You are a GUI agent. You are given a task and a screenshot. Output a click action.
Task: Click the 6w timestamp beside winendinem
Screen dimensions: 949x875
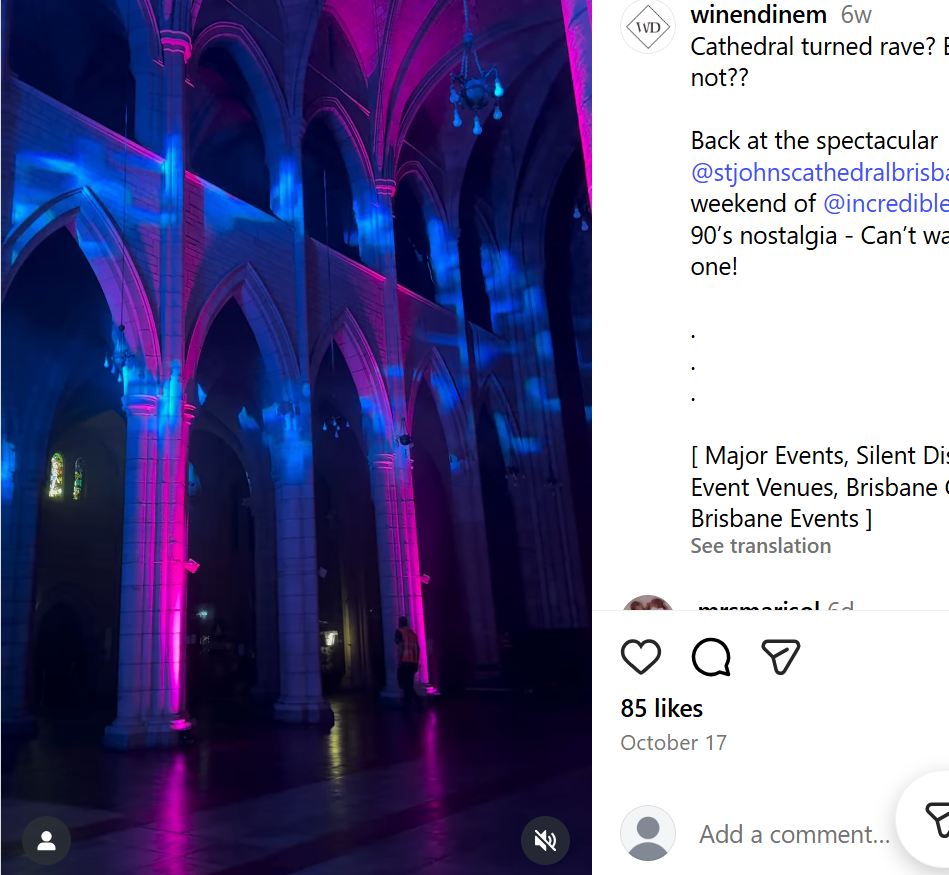click(x=856, y=15)
